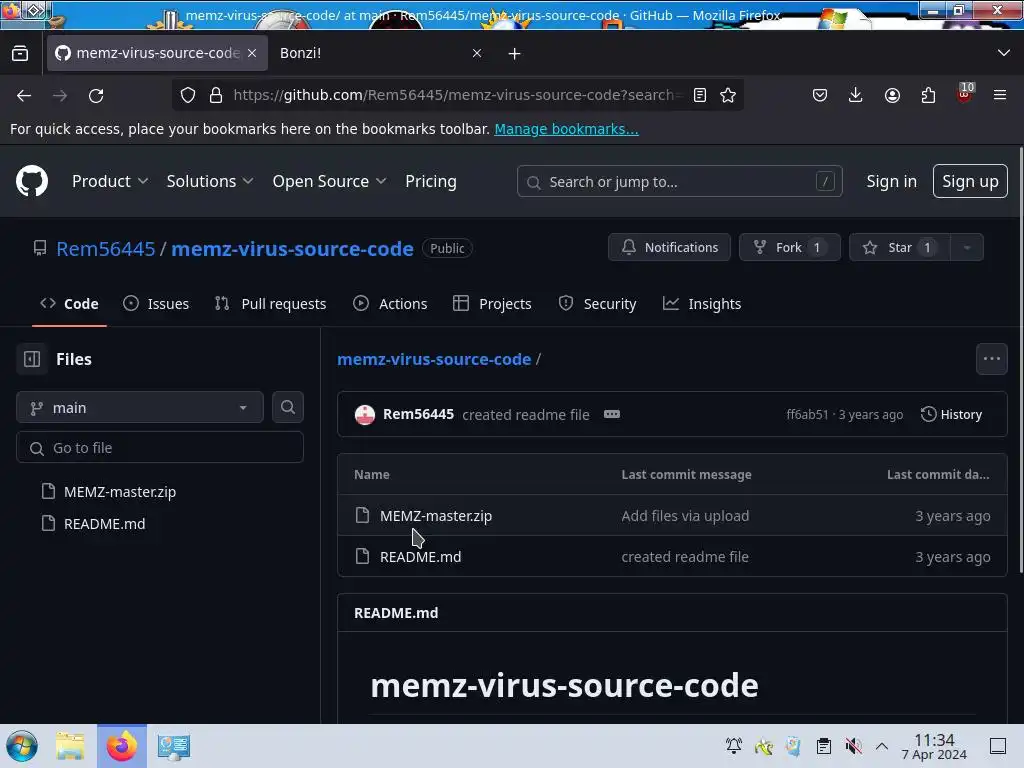Click show desktop button in taskbar
The image size is (1024, 768).
coord(998,746)
